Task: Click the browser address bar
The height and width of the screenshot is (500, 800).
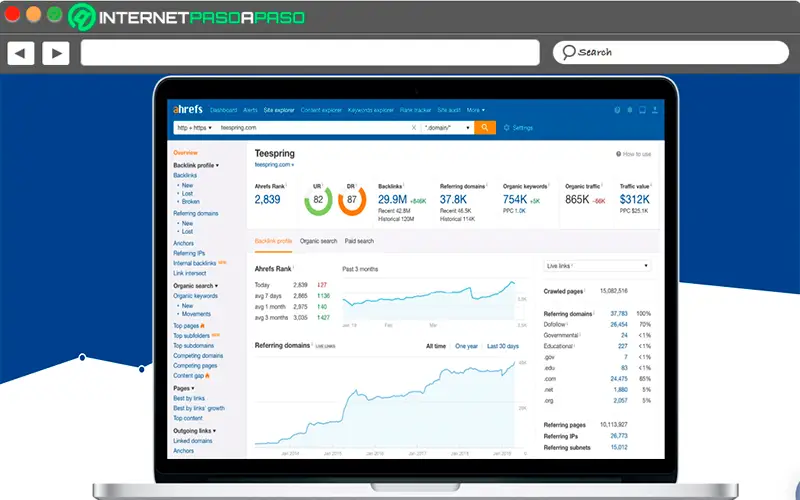Action: 310,53
